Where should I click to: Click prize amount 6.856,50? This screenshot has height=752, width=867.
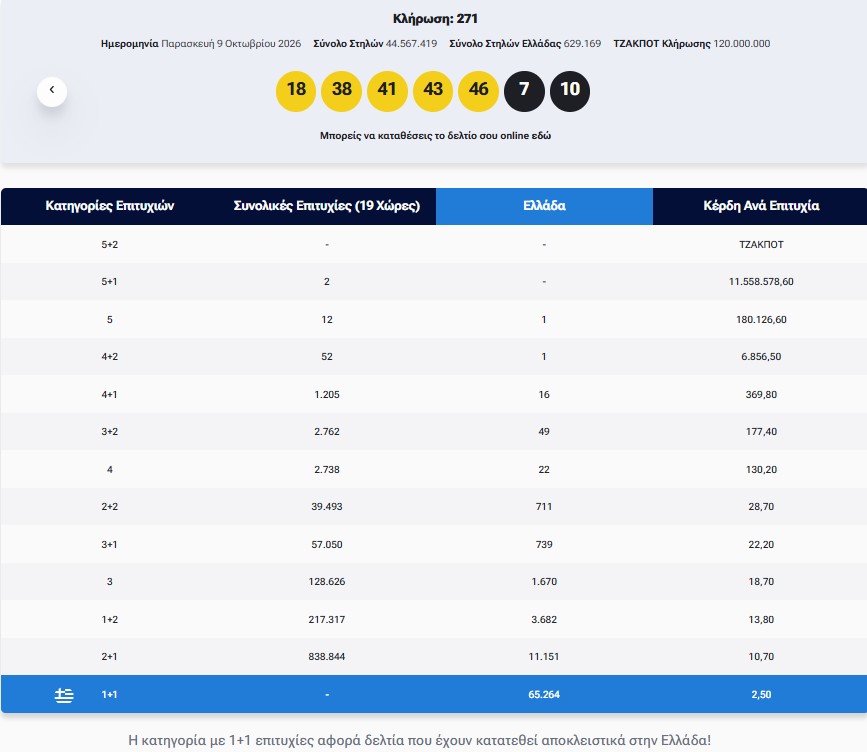pyautogui.click(x=761, y=357)
